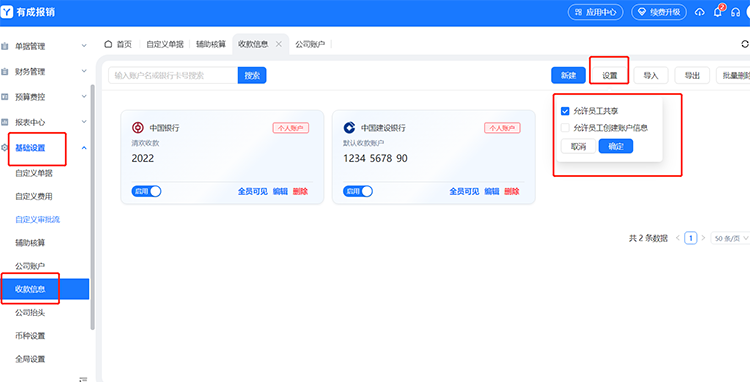The image size is (750, 382).
Task: Open notifications bell icon
Action: click(717, 12)
